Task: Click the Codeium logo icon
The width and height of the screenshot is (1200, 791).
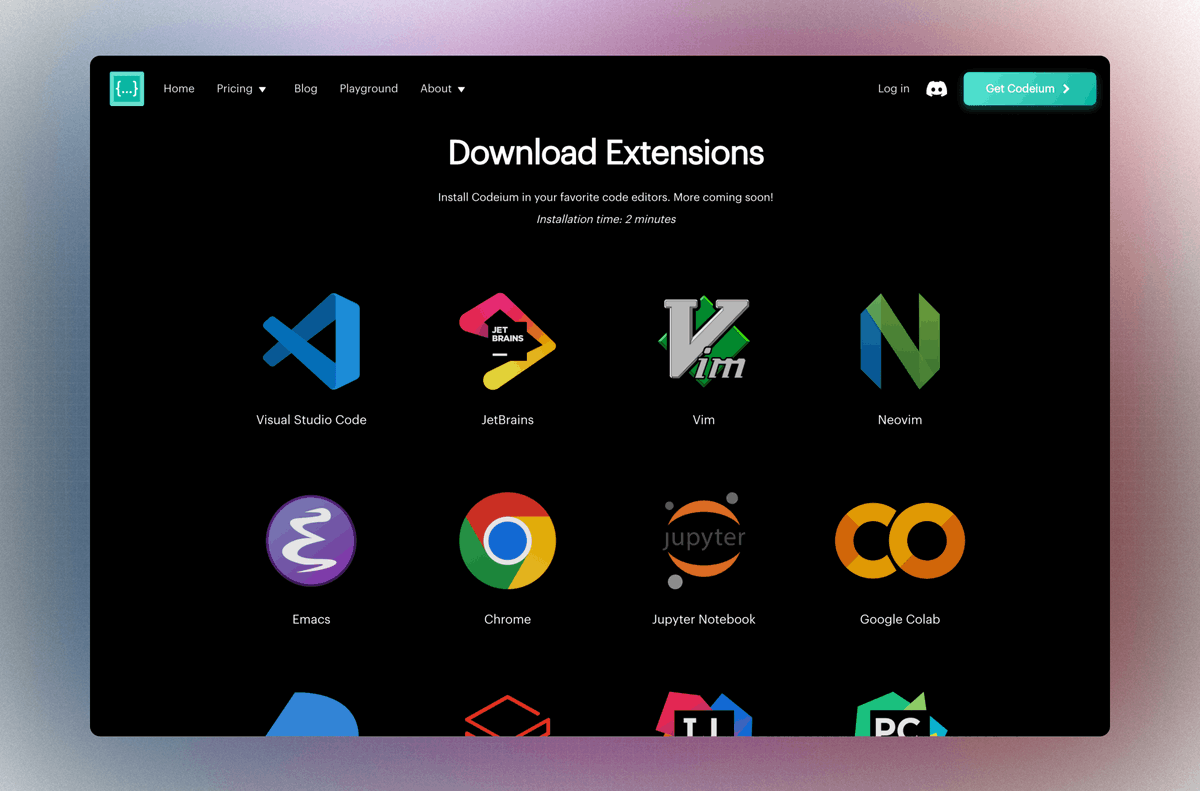Action: pyautogui.click(x=127, y=89)
